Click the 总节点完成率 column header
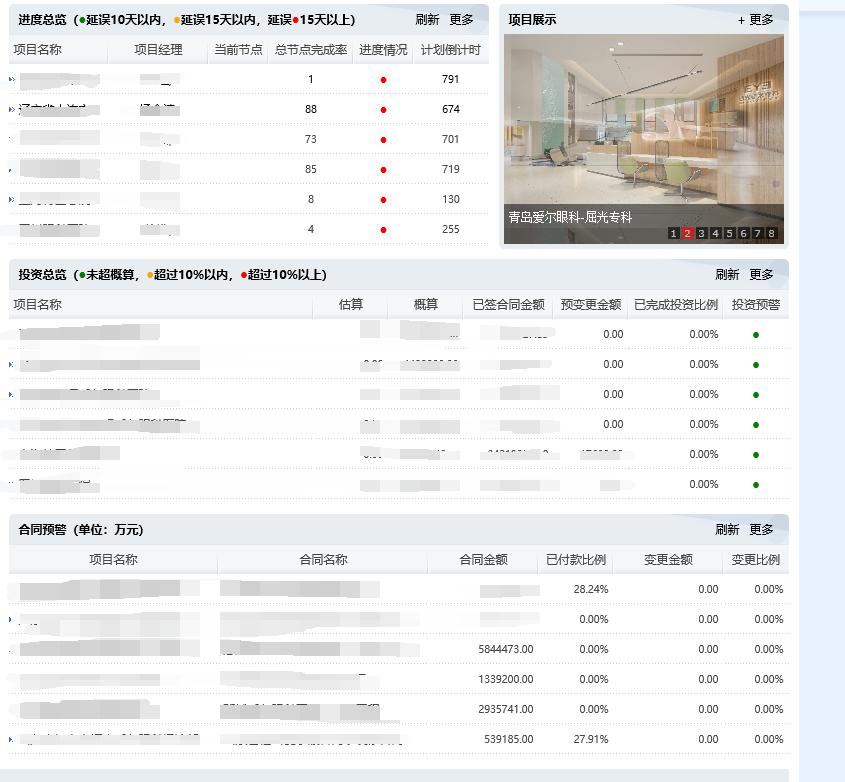Viewport: 845px width, 782px height. click(310, 50)
